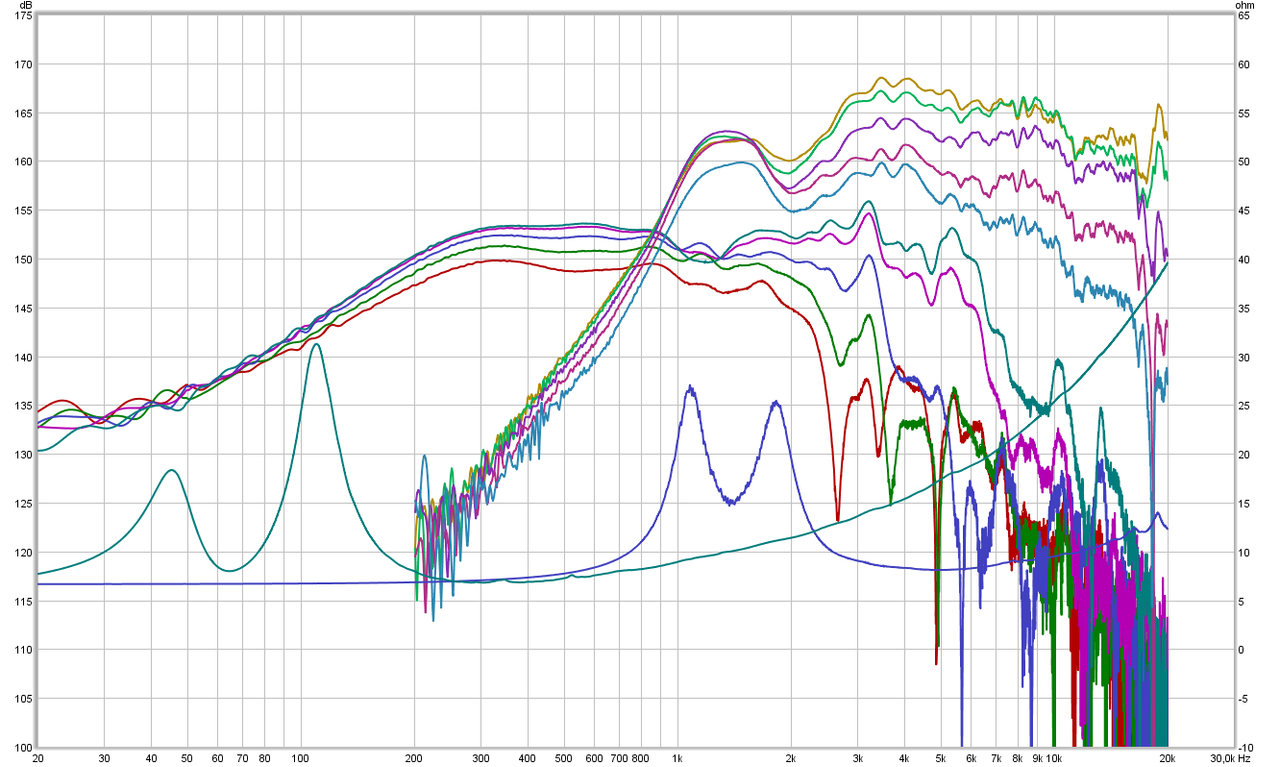Click the "ohm" unit label of the impedance axis
1280x767 pixels.
click(1245, 6)
